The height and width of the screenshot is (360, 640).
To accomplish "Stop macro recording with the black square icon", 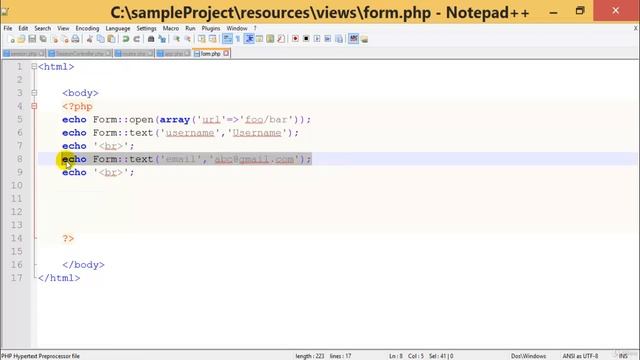I will click(x=306, y=39).
